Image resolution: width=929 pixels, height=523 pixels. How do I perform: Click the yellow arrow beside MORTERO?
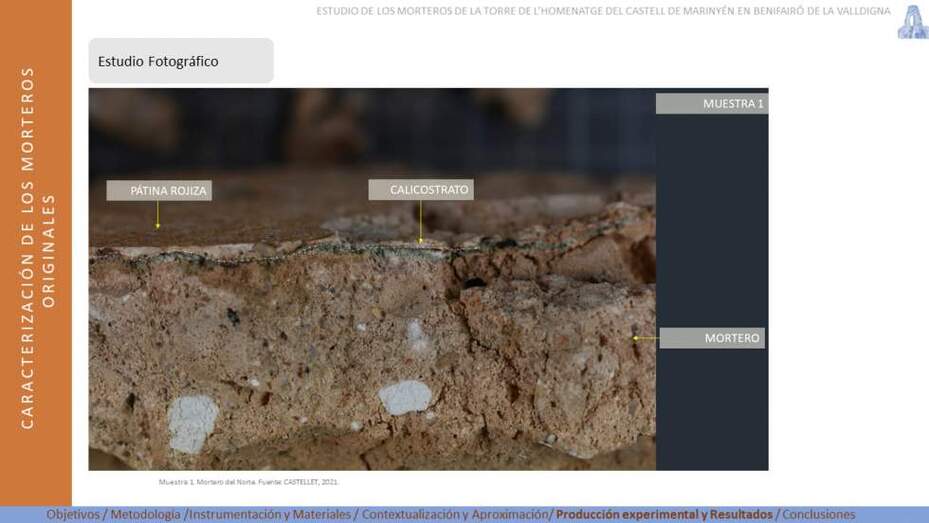coord(646,338)
